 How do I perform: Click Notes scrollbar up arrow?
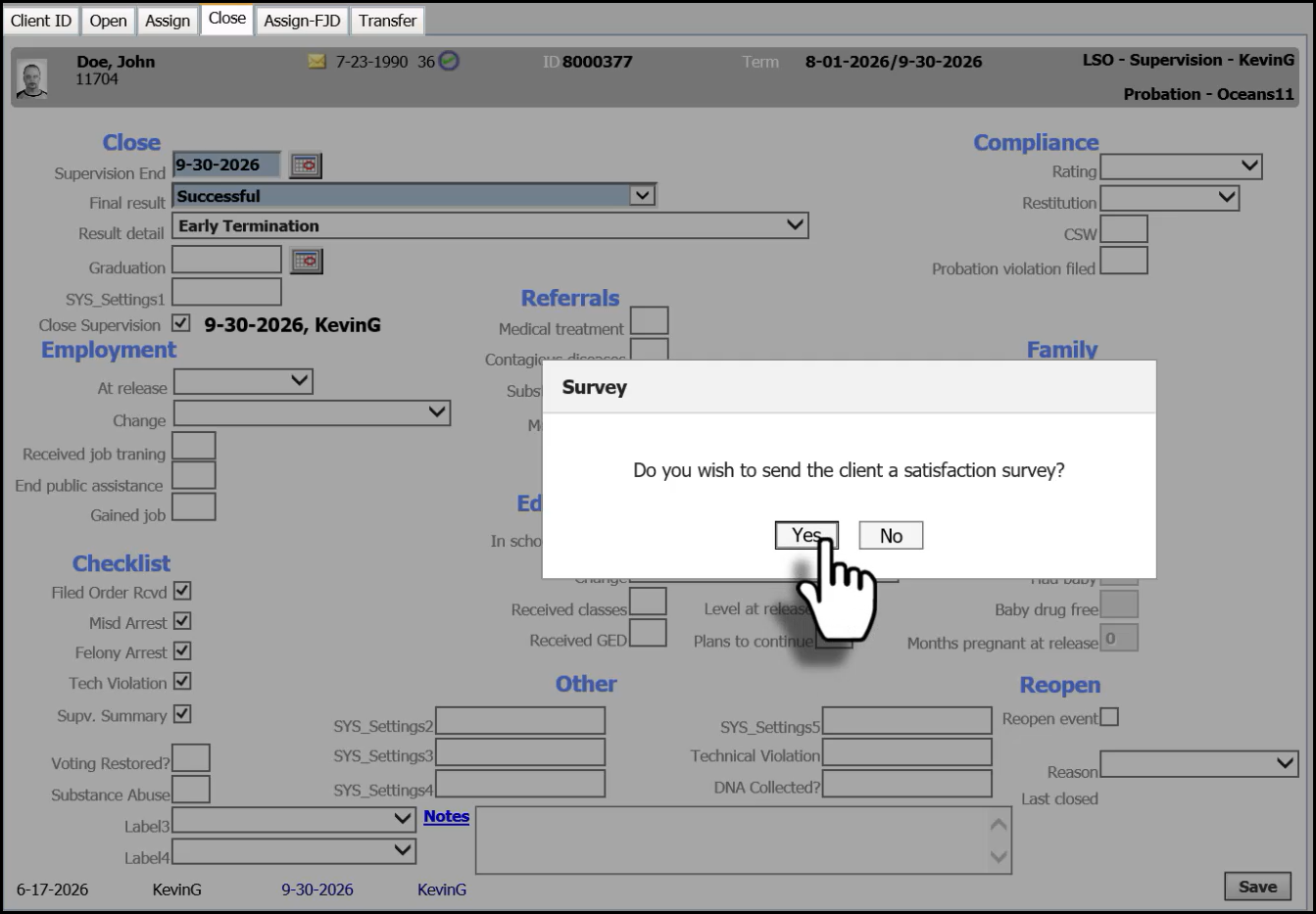click(x=999, y=824)
